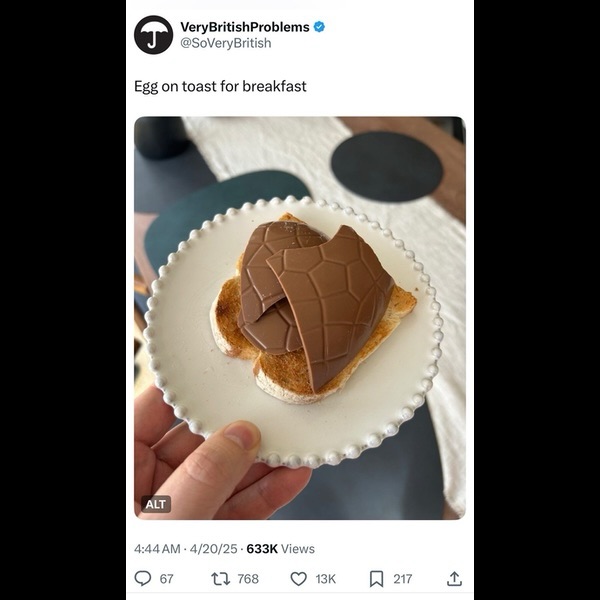Open the umbrella profile avatar
The image size is (600, 600).
click(153, 35)
